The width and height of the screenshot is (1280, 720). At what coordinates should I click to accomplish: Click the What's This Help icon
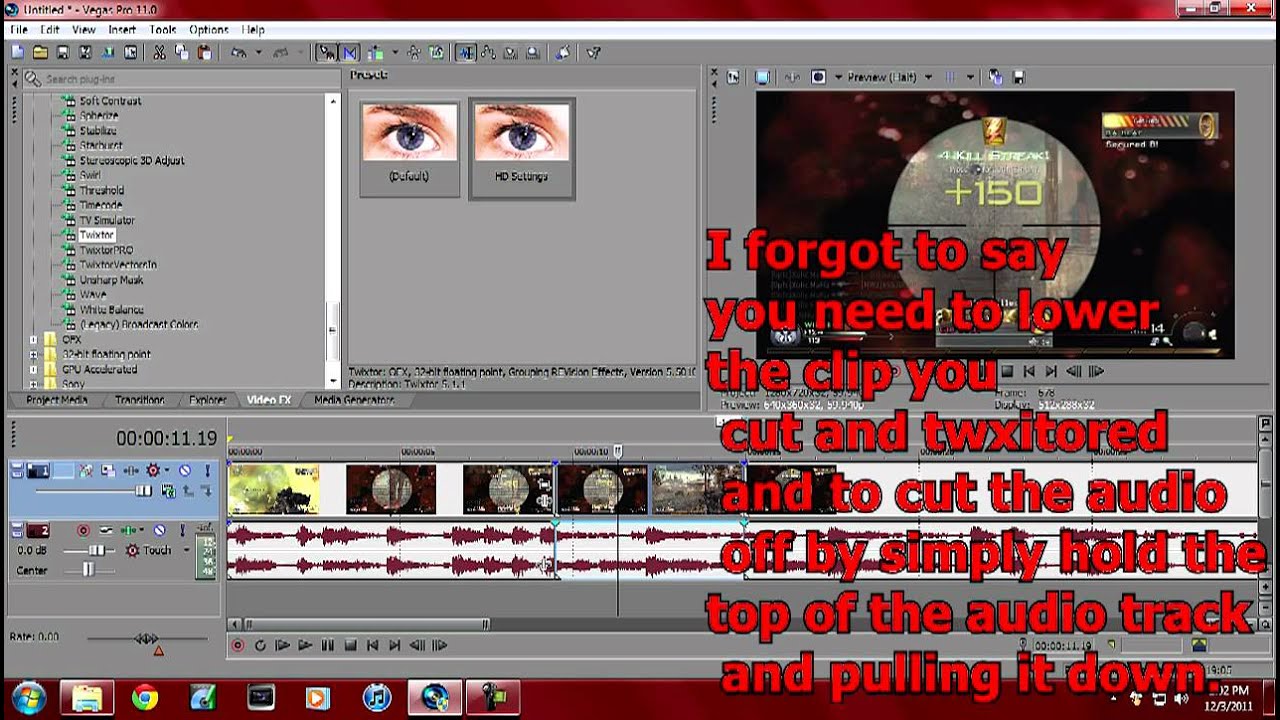[x=593, y=52]
